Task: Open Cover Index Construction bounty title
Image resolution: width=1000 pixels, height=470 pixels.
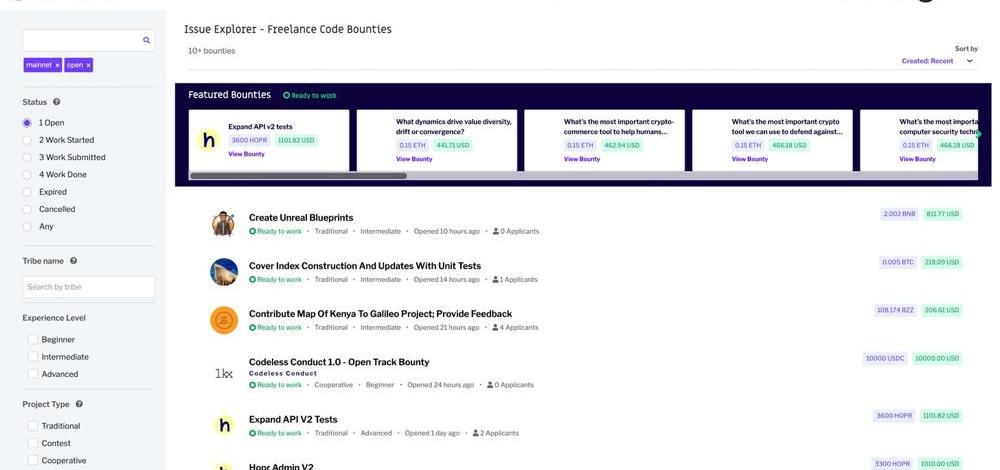Action: pos(364,266)
